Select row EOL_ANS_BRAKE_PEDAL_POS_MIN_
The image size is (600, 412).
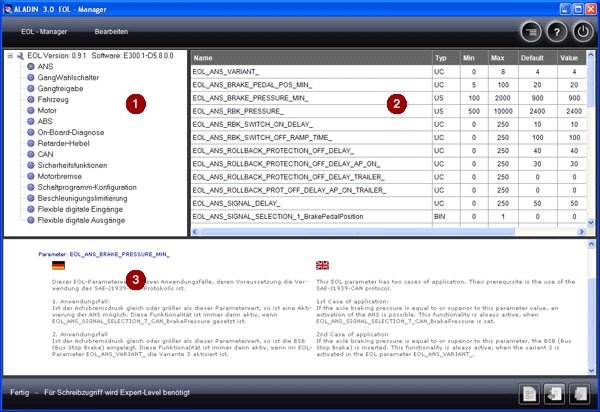pyautogui.click(x=388, y=85)
